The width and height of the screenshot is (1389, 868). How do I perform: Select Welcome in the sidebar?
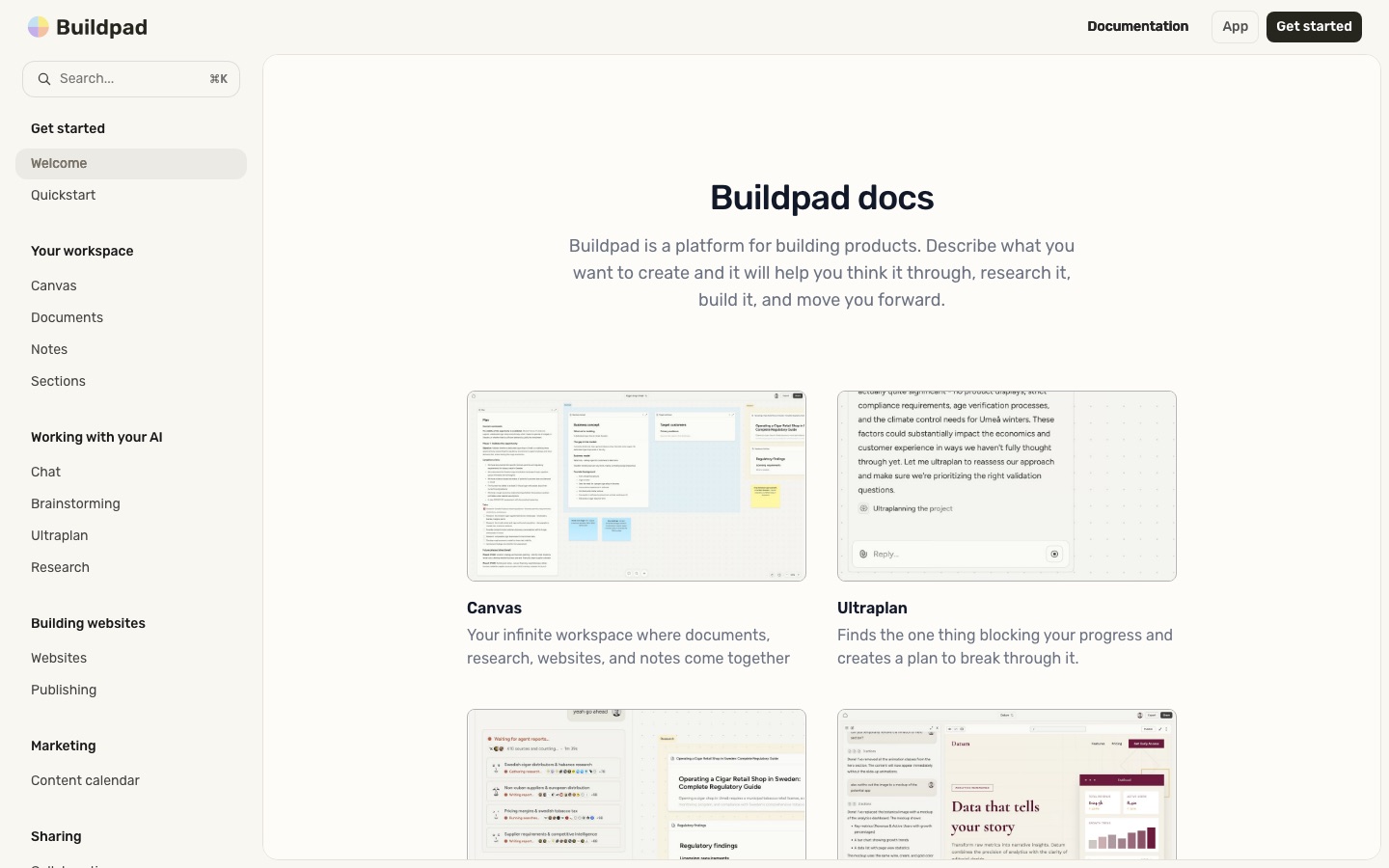pyautogui.click(x=131, y=164)
